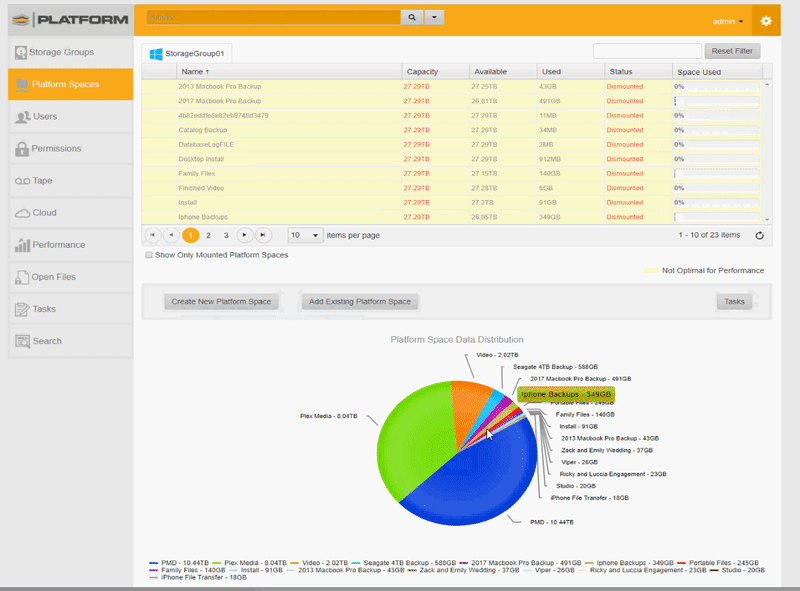Go to first page of results
This screenshot has height=591, width=800.
152,235
